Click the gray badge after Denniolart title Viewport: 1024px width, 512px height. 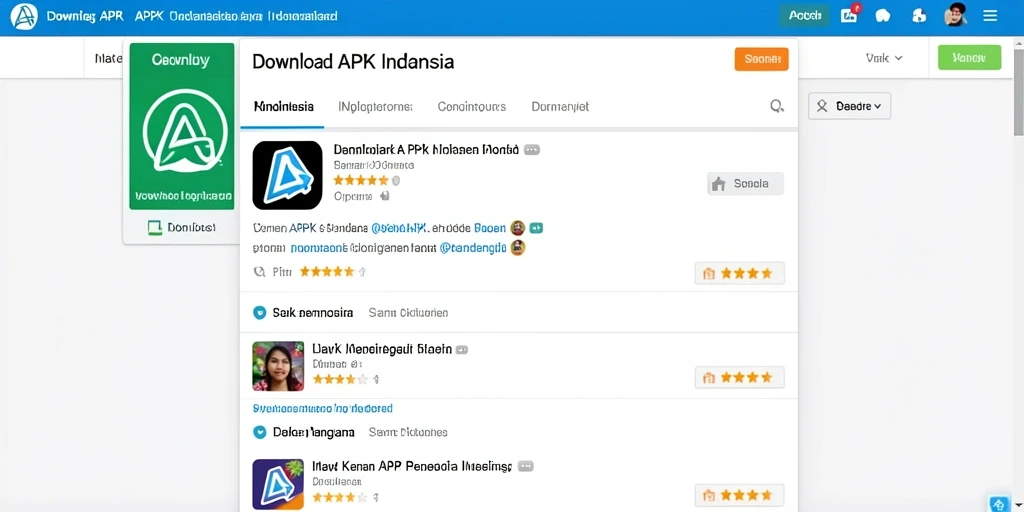(x=532, y=150)
